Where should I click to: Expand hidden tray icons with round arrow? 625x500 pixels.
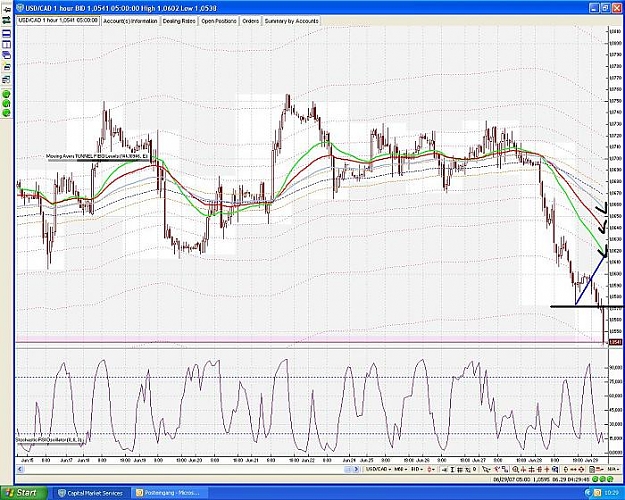589,493
